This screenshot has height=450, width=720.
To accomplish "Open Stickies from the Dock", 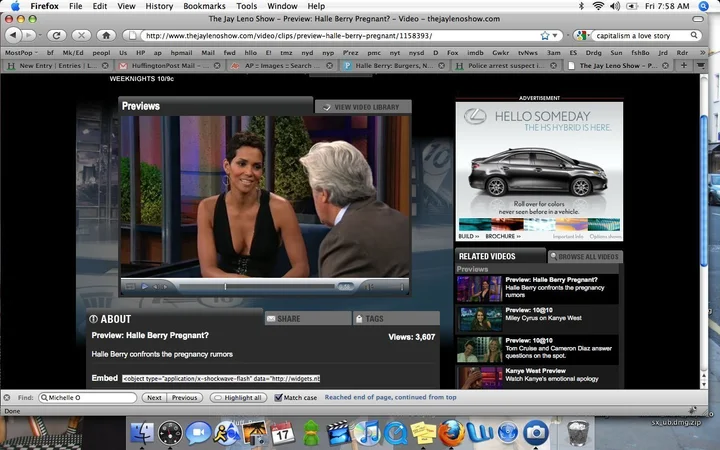I will [423, 433].
